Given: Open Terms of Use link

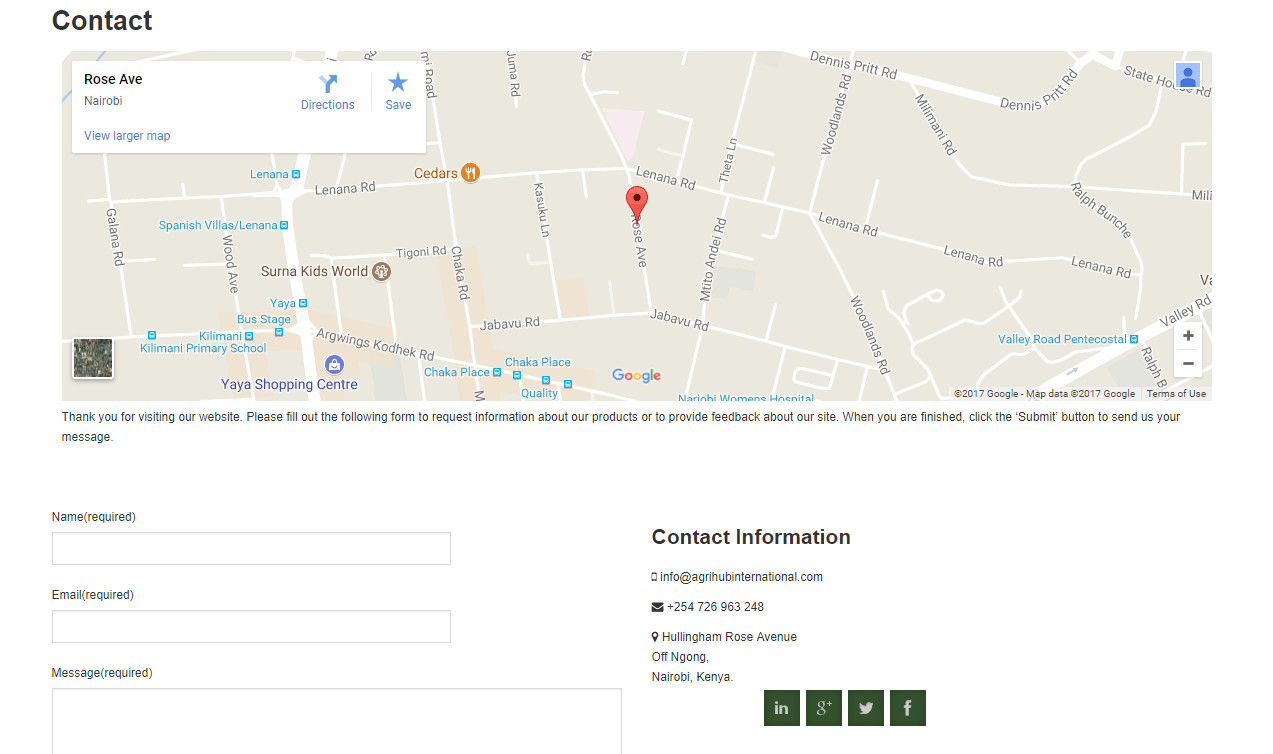Looking at the screenshot, I should (x=1176, y=394).
